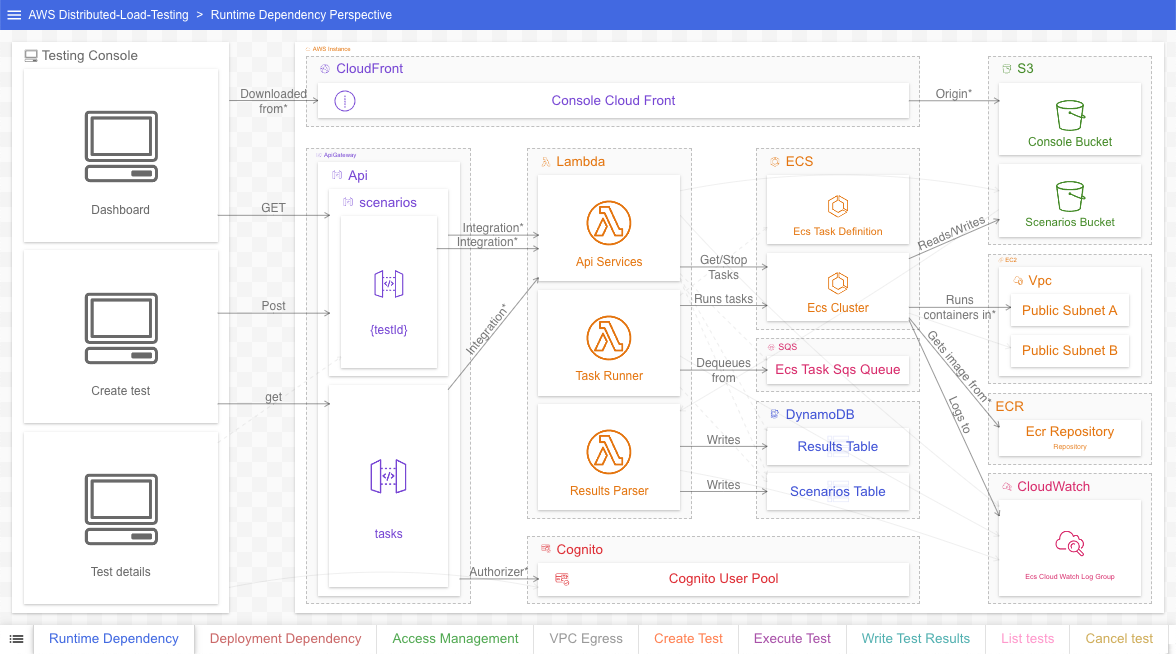This screenshot has width=1176, height=654.
Task: Select the Results Parser lambda icon
Action: click(609, 452)
